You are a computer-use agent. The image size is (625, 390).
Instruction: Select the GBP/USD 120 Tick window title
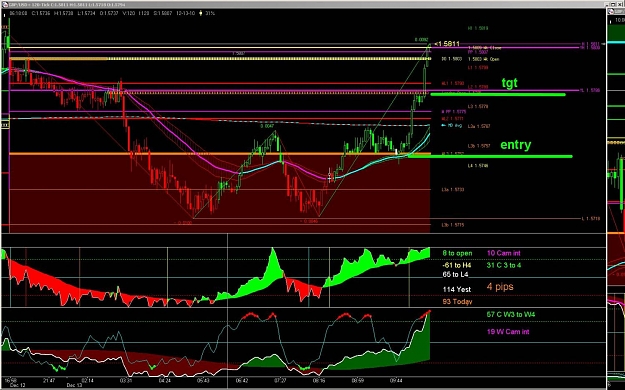click(67, 4)
